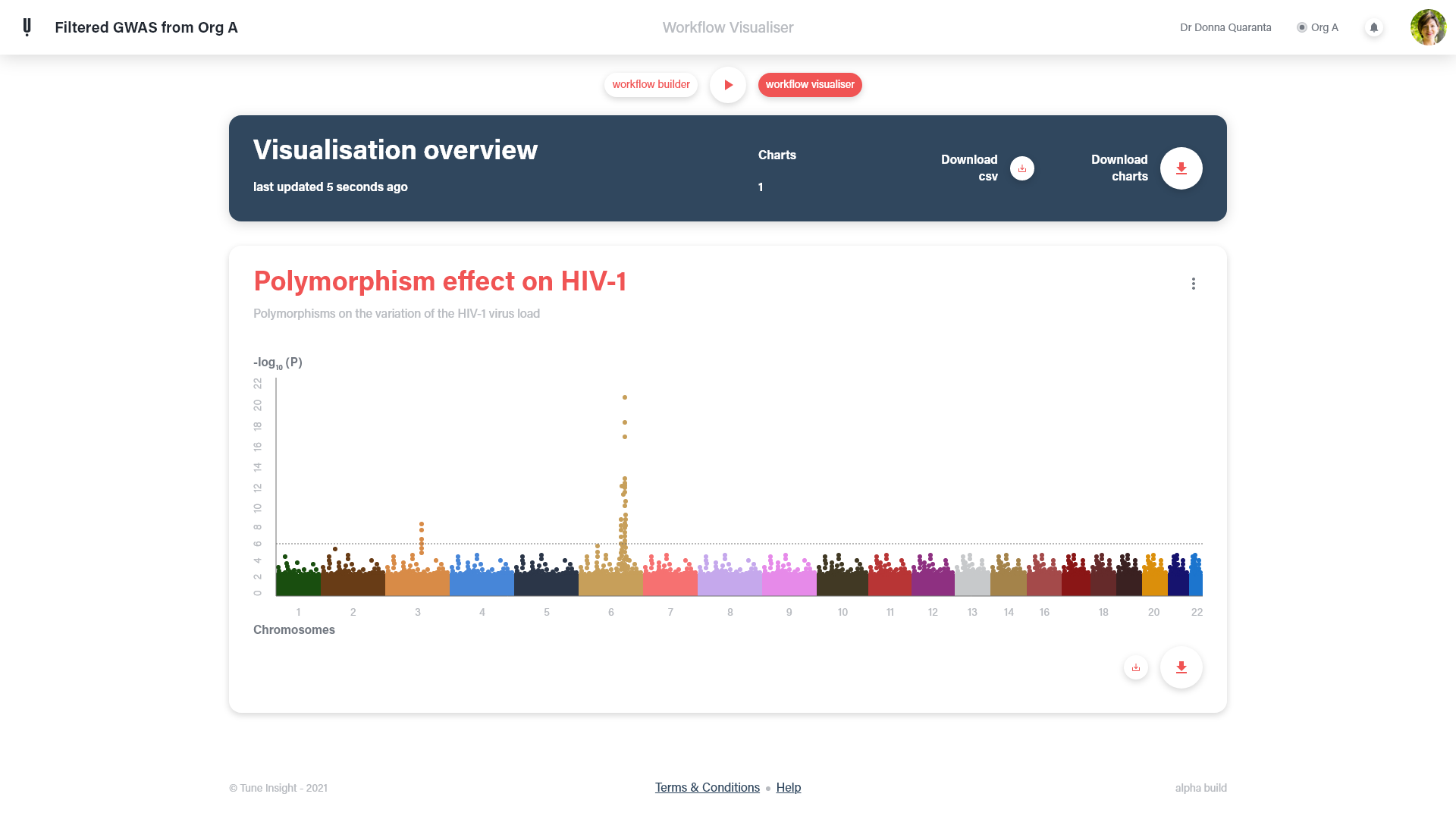Open Terms & Conditions link

pyautogui.click(x=707, y=787)
